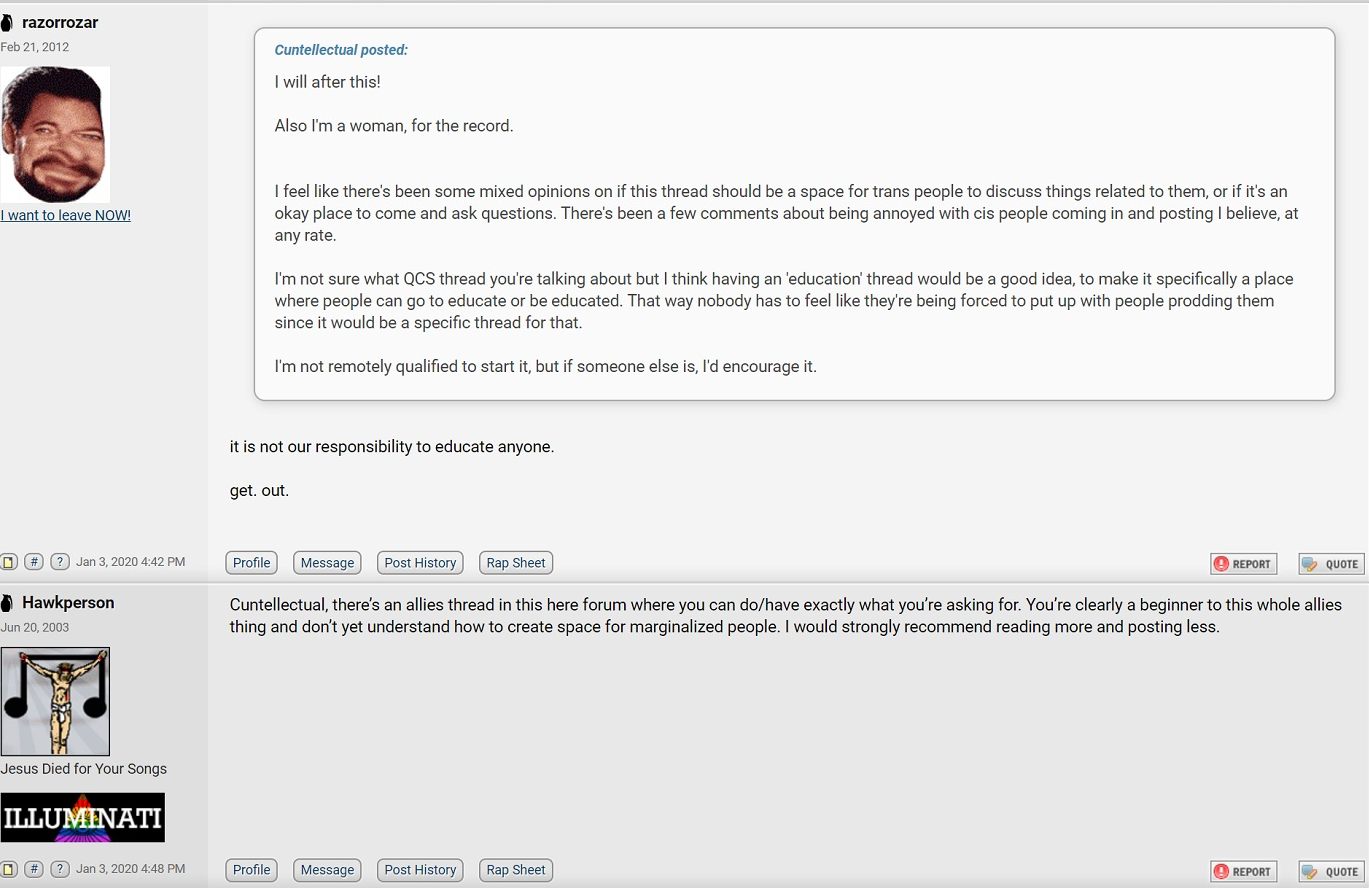Image resolution: width=1369 pixels, height=888 pixels.
Task: Click the ILLUMINATI banner image
Action: tap(83, 818)
